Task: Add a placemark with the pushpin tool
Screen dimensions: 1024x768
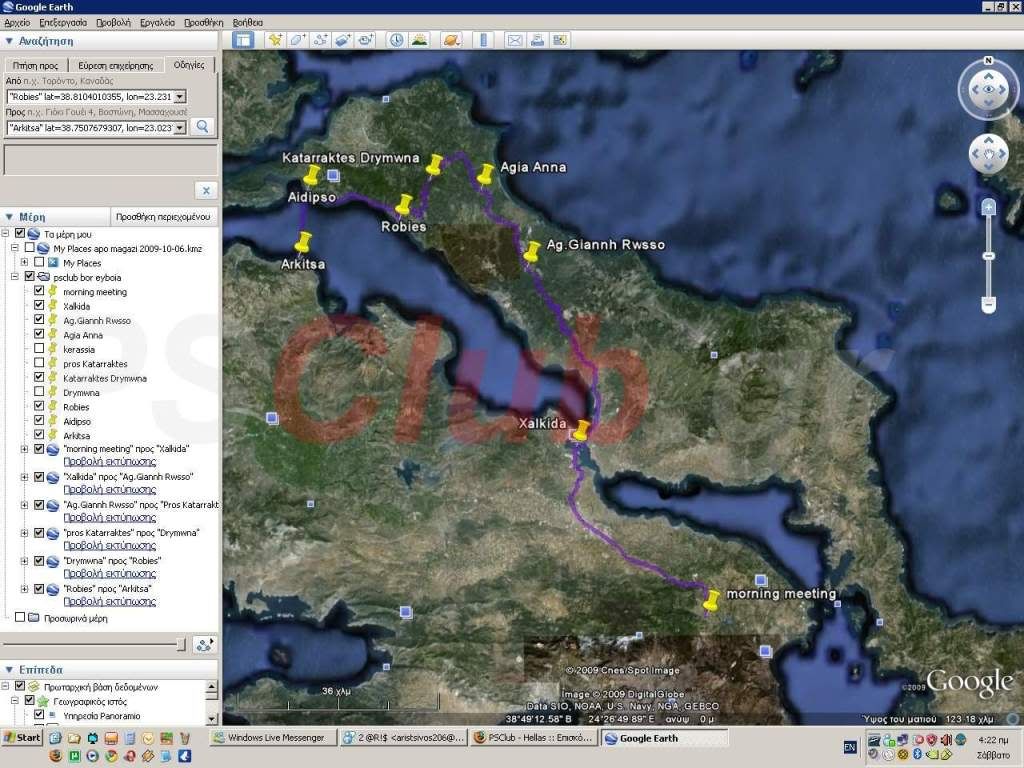Action: [276, 40]
